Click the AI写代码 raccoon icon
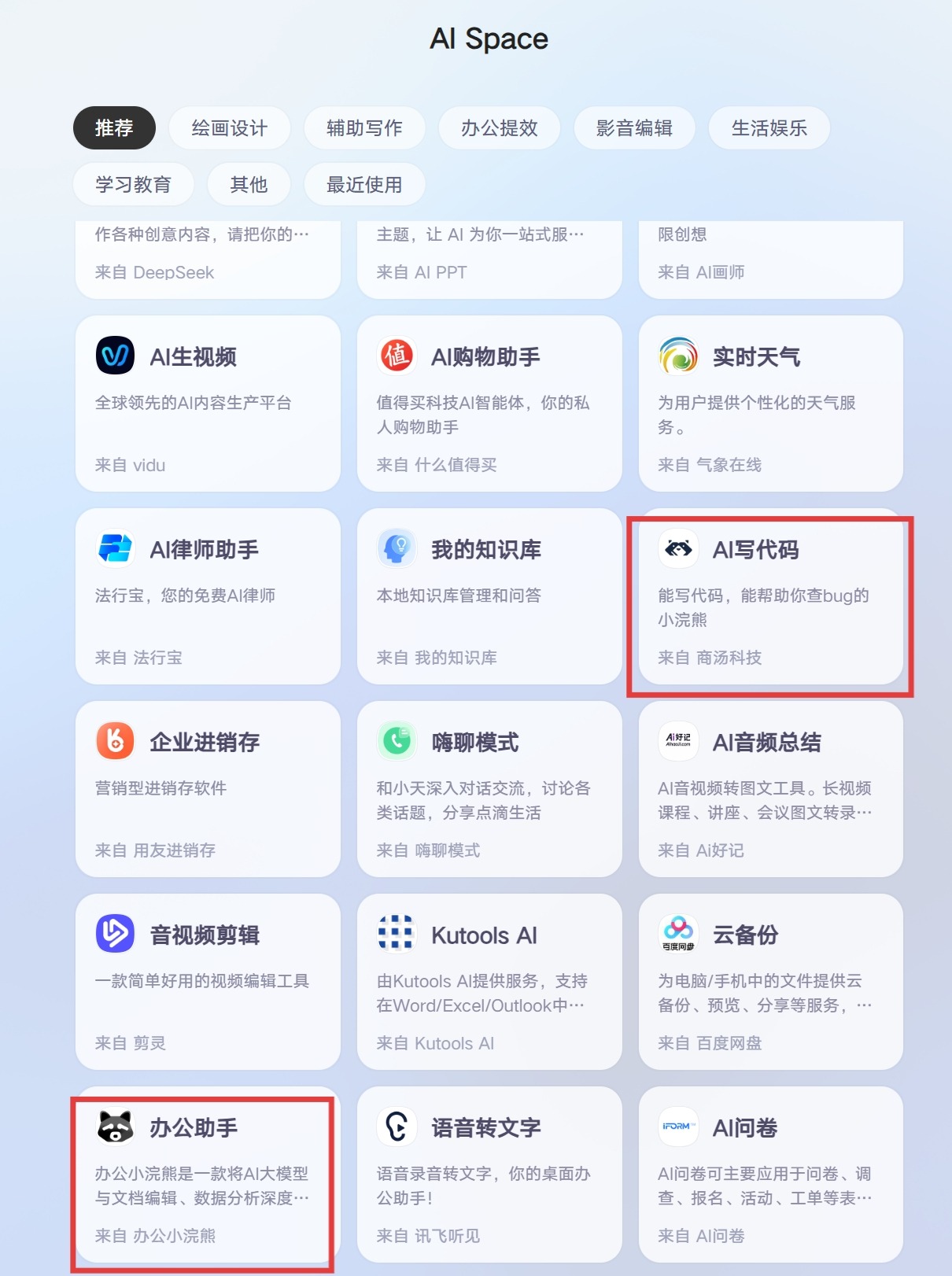Screen dimensions: 952x1276 pyautogui.click(x=678, y=548)
